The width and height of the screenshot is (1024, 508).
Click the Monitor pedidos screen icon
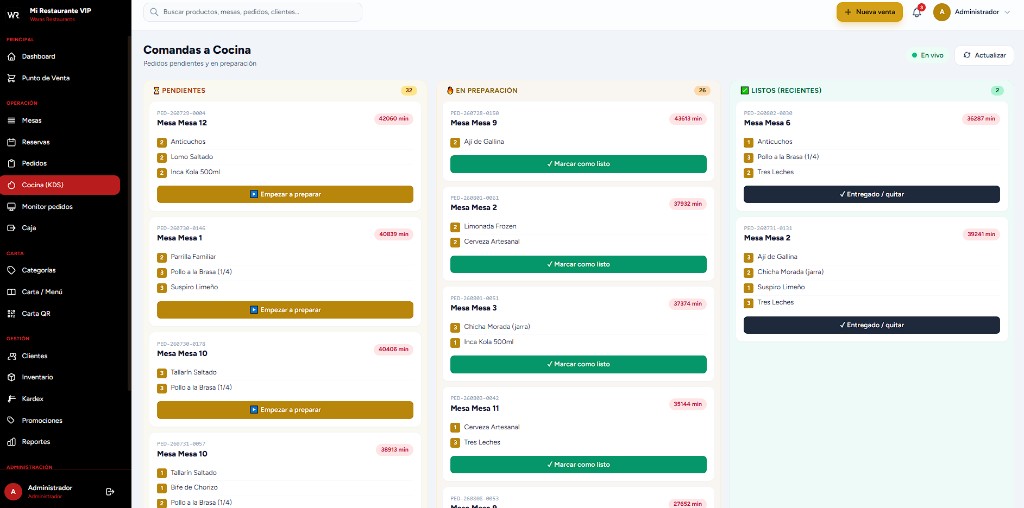click(11, 206)
